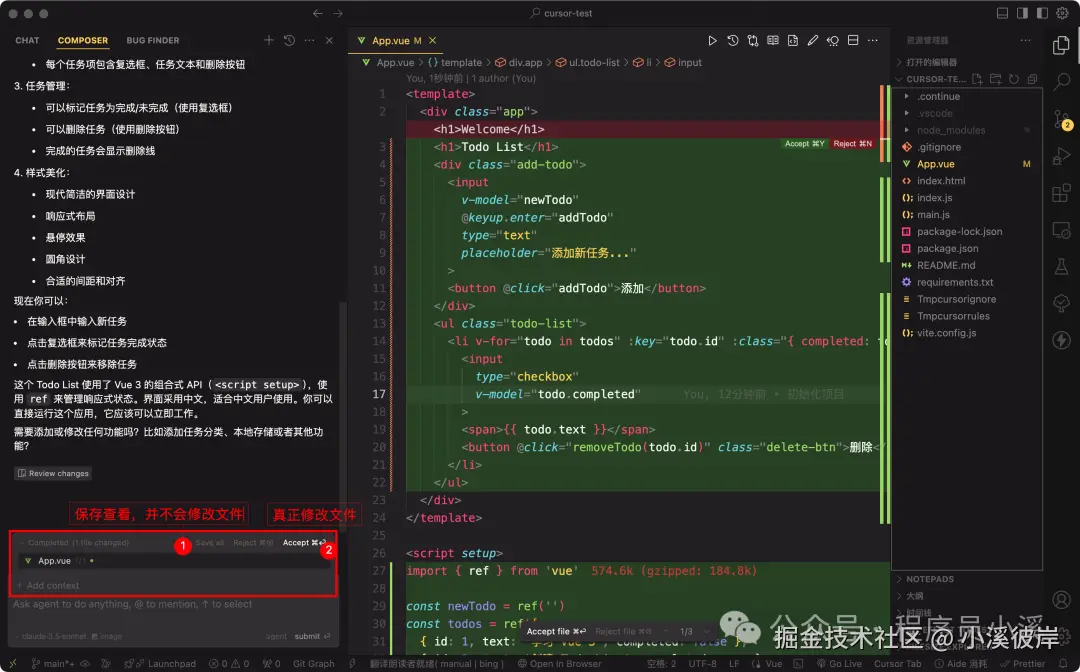This screenshot has height=672, width=1080.
Task: Run the App.vue file with the play icon
Action: coord(713,40)
